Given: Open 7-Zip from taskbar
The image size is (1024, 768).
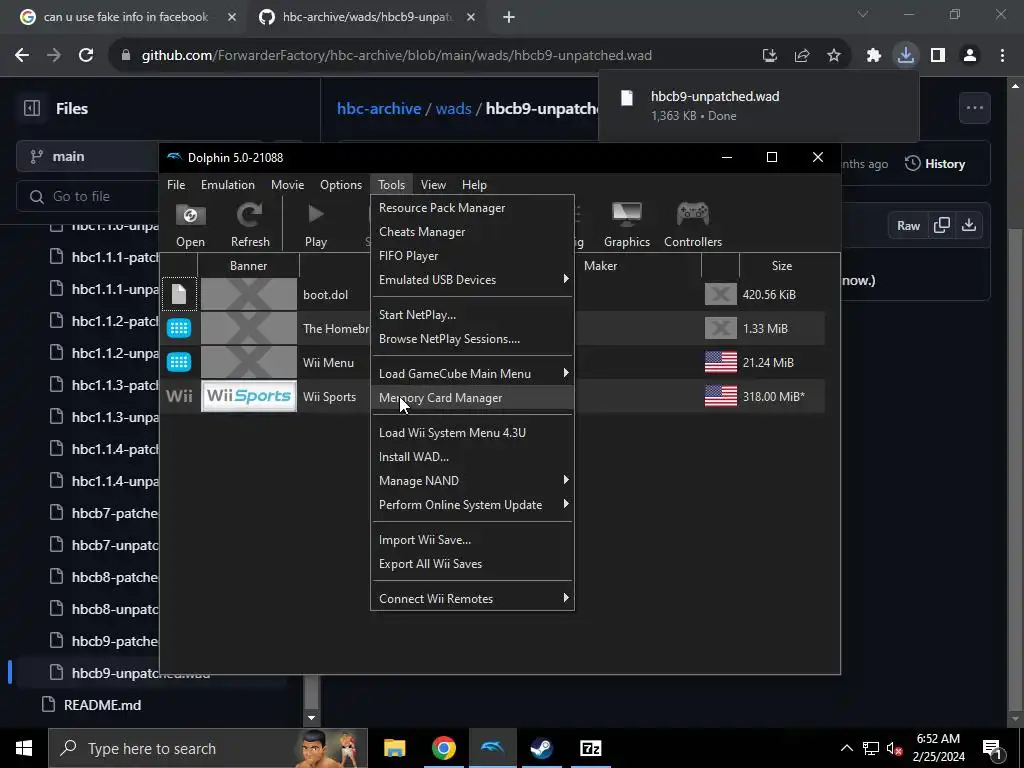Looking at the screenshot, I should click(x=590, y=748).
